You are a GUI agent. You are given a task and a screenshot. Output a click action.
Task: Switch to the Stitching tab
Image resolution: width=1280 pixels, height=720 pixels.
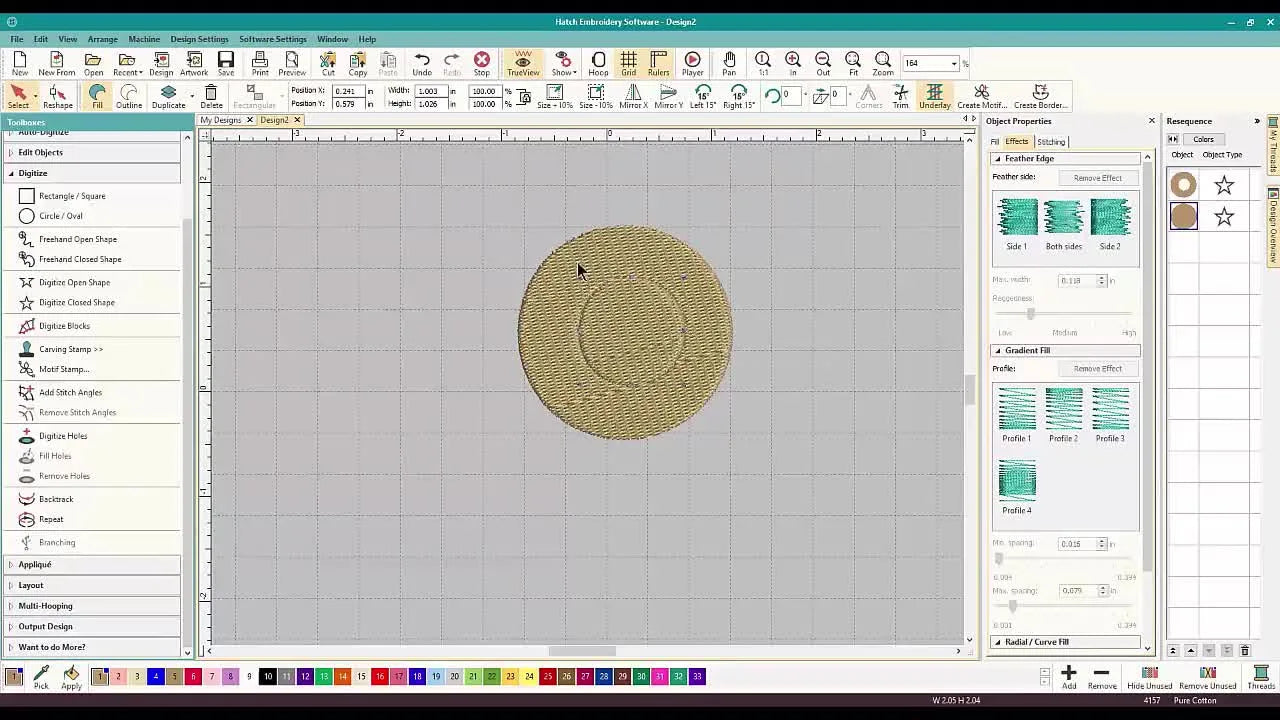(x=1051, y=141)
